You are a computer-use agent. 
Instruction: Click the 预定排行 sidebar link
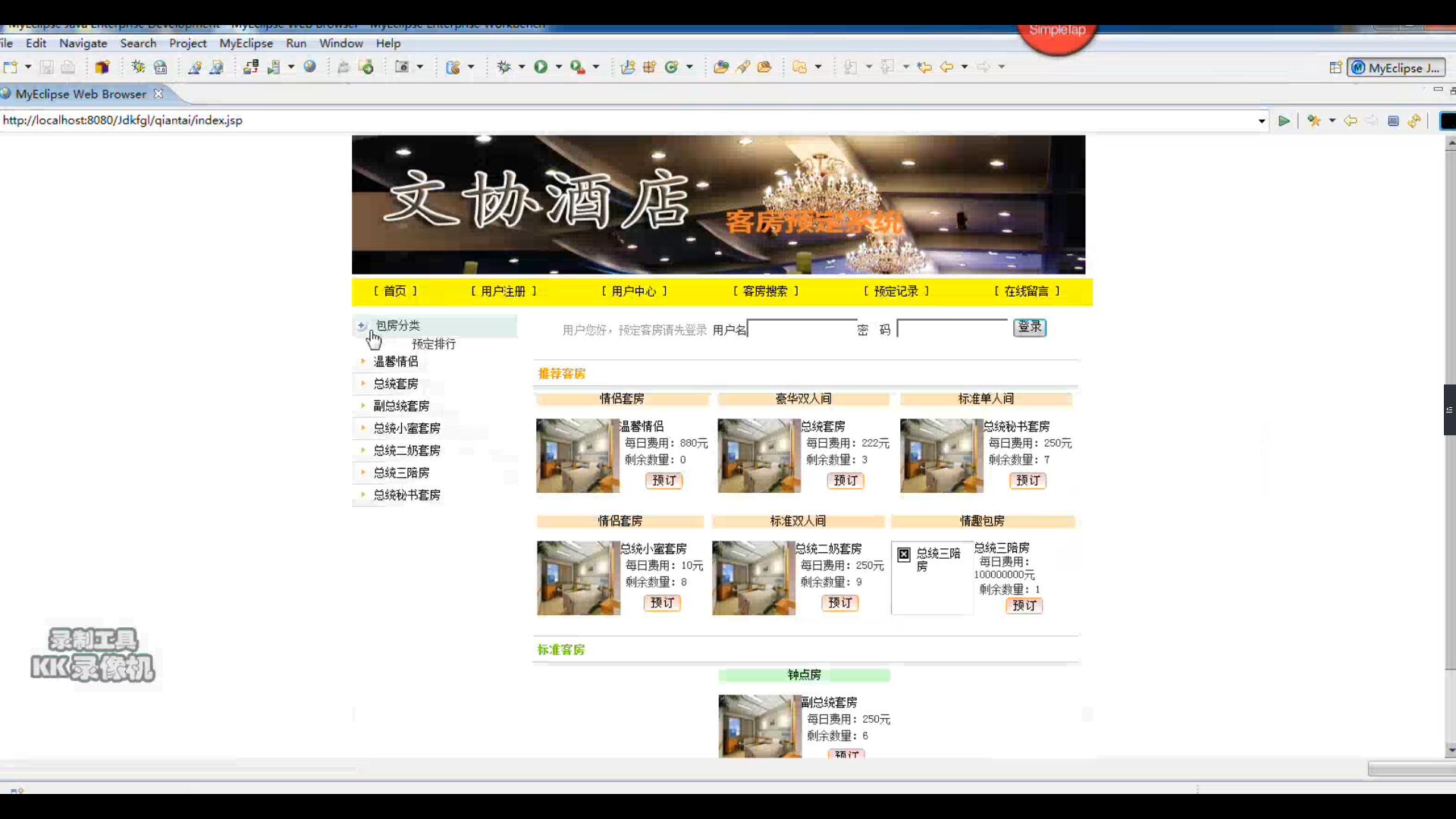coord(434,344)
